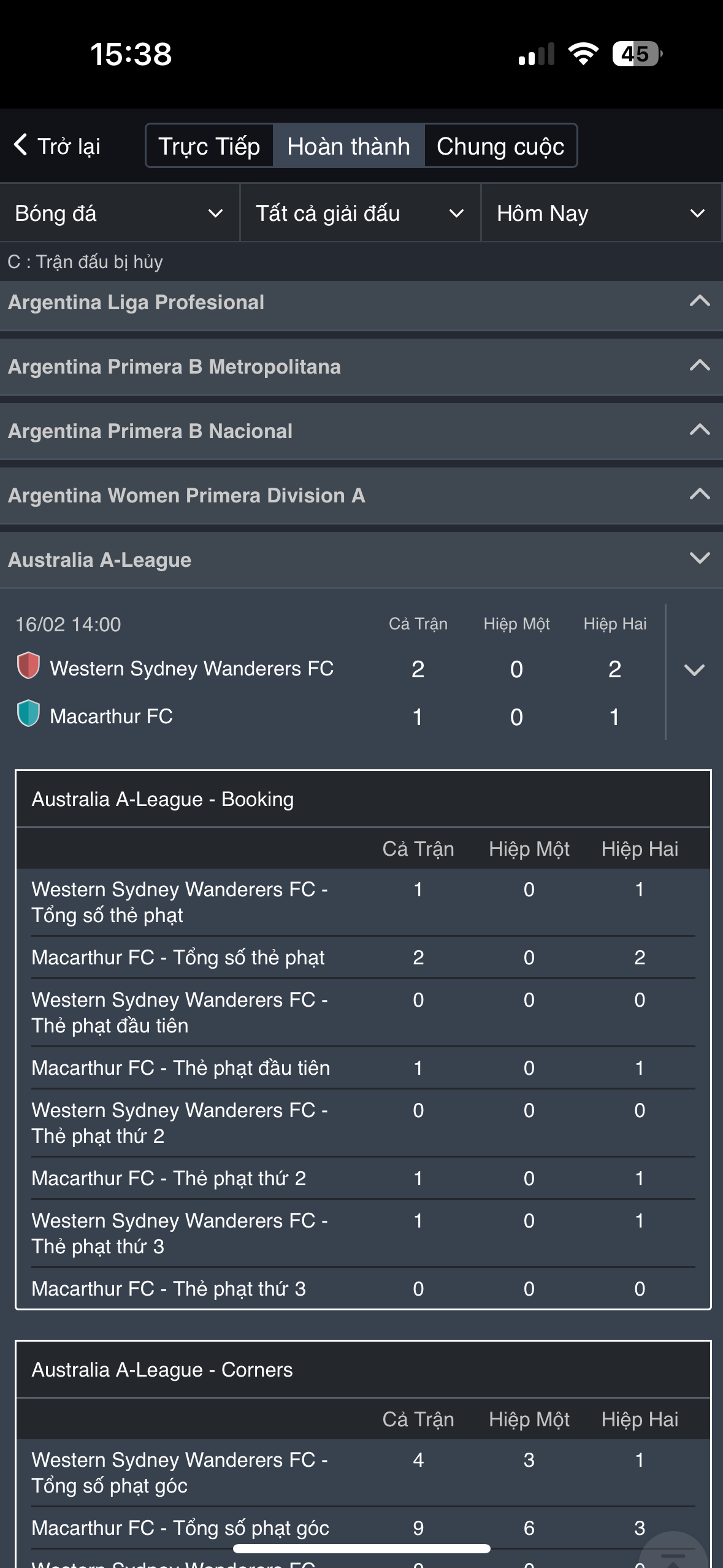The image size is (723, 1568).
Task: Tap the scroll-to-top floating button
Action: (673, 1553)
